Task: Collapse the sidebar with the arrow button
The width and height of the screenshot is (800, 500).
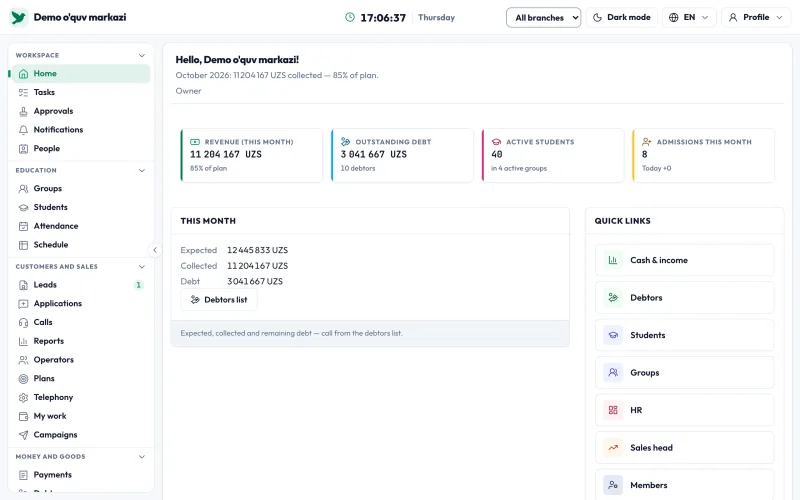Action: tap(155, 250)
